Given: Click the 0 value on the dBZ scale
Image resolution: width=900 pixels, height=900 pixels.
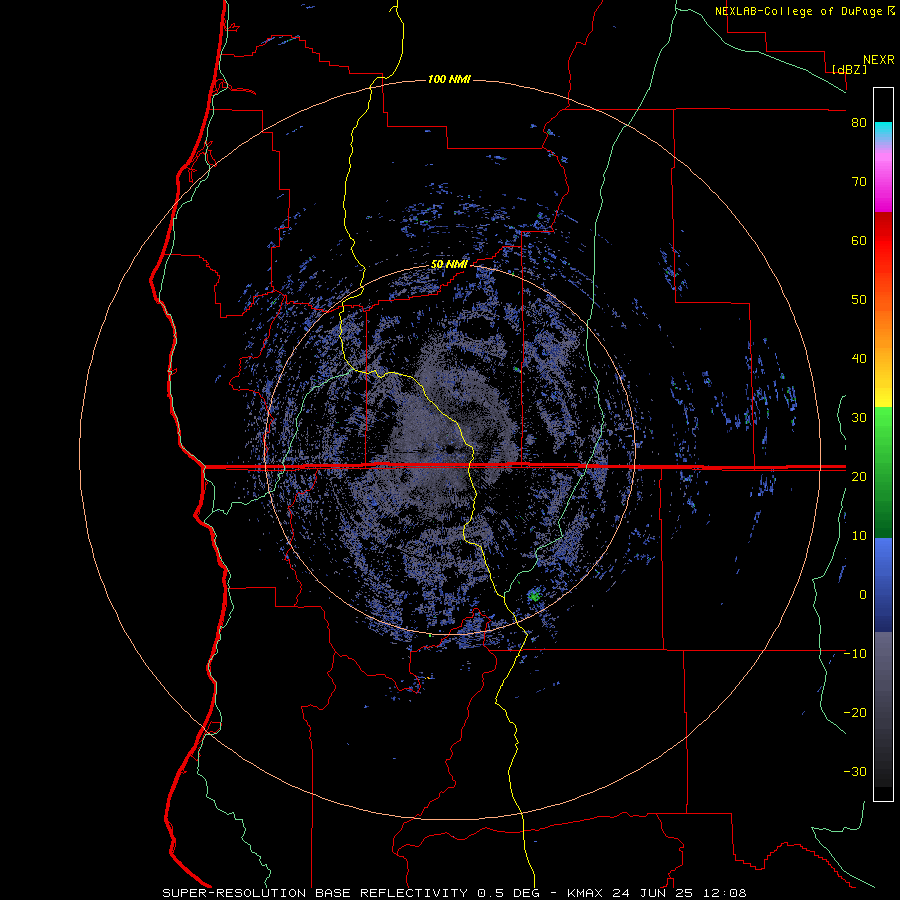Looking at the screenshot, I should click(863, 595).
